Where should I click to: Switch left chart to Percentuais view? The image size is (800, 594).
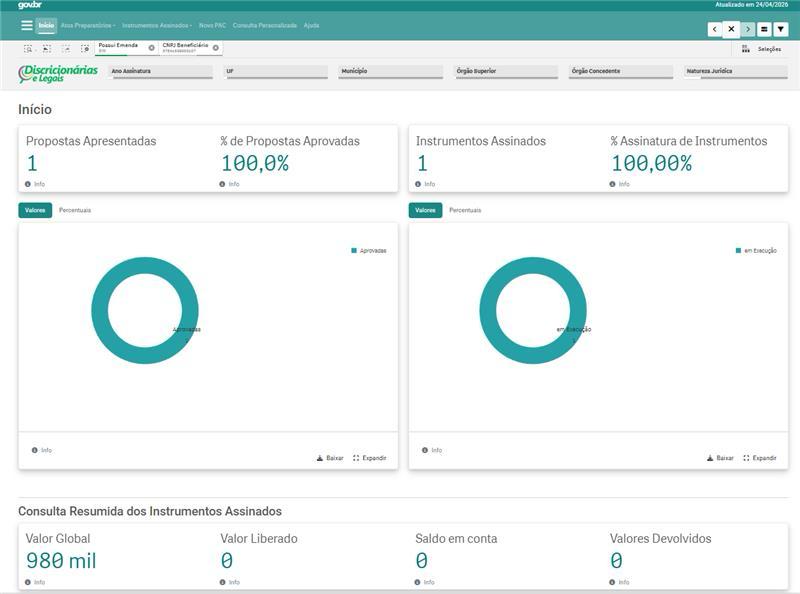point(75,210)
